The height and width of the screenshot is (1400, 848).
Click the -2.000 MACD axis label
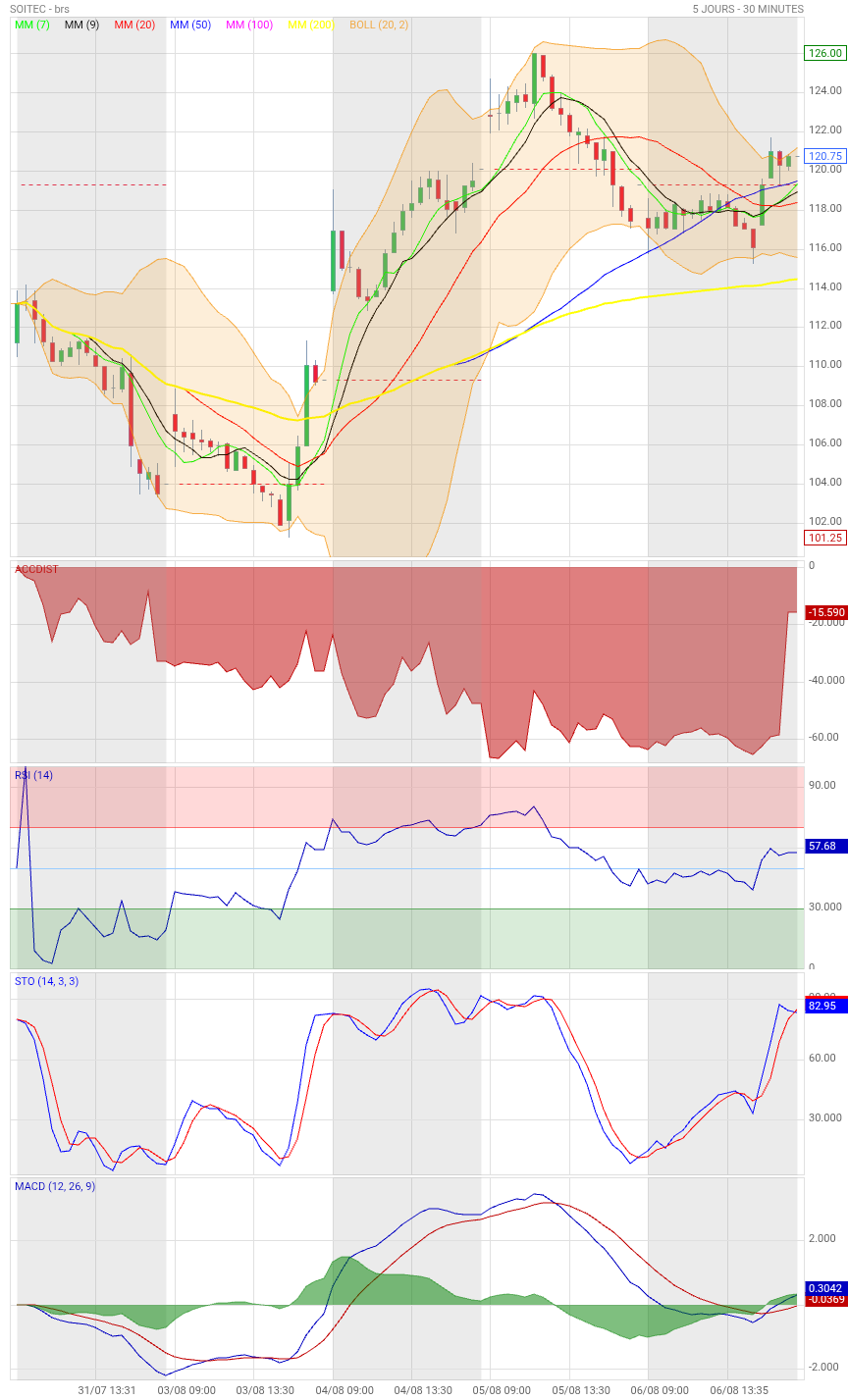coord(822,1367)
